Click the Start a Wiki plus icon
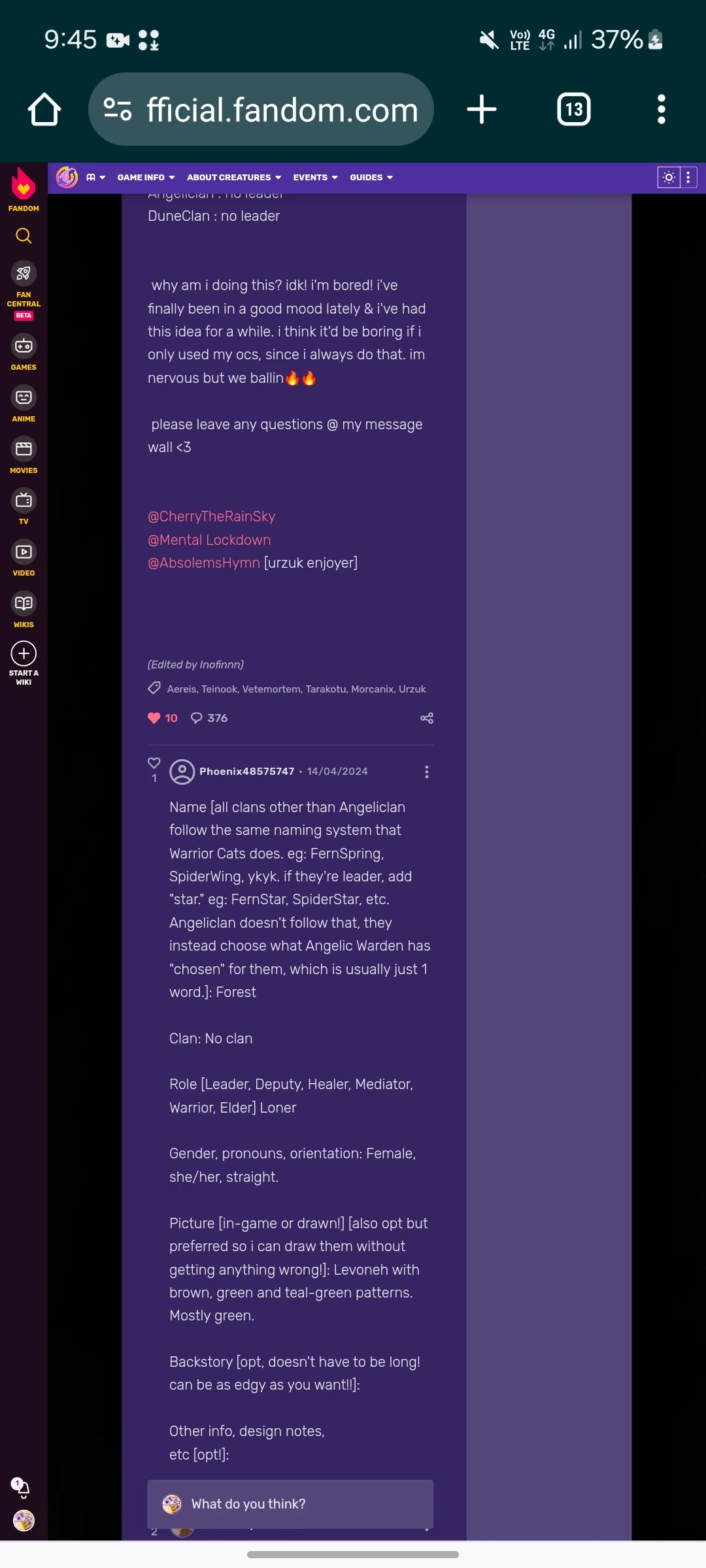The image size is (706, 1568). (24, 653)
